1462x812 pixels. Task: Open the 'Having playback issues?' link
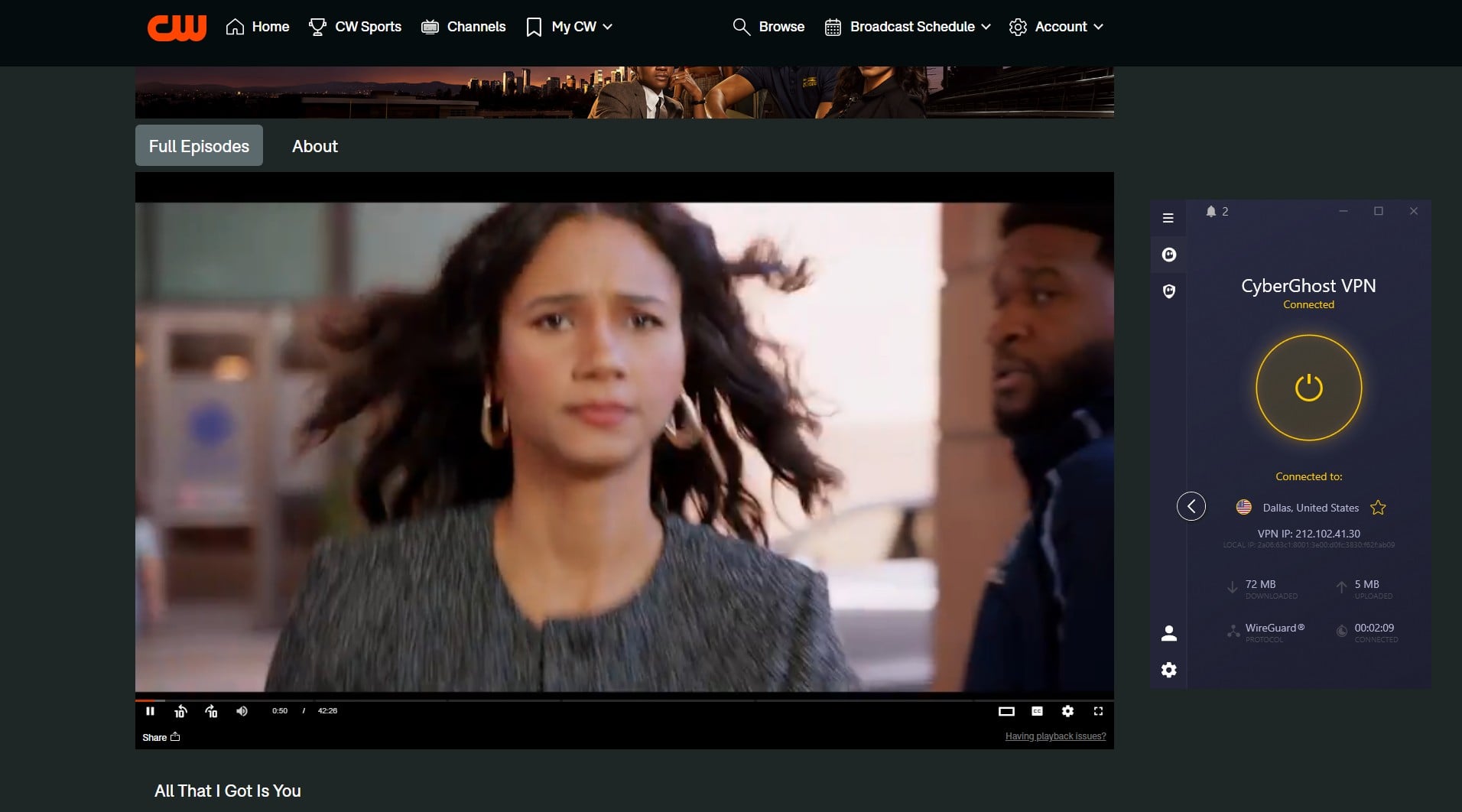point(1055,736)
